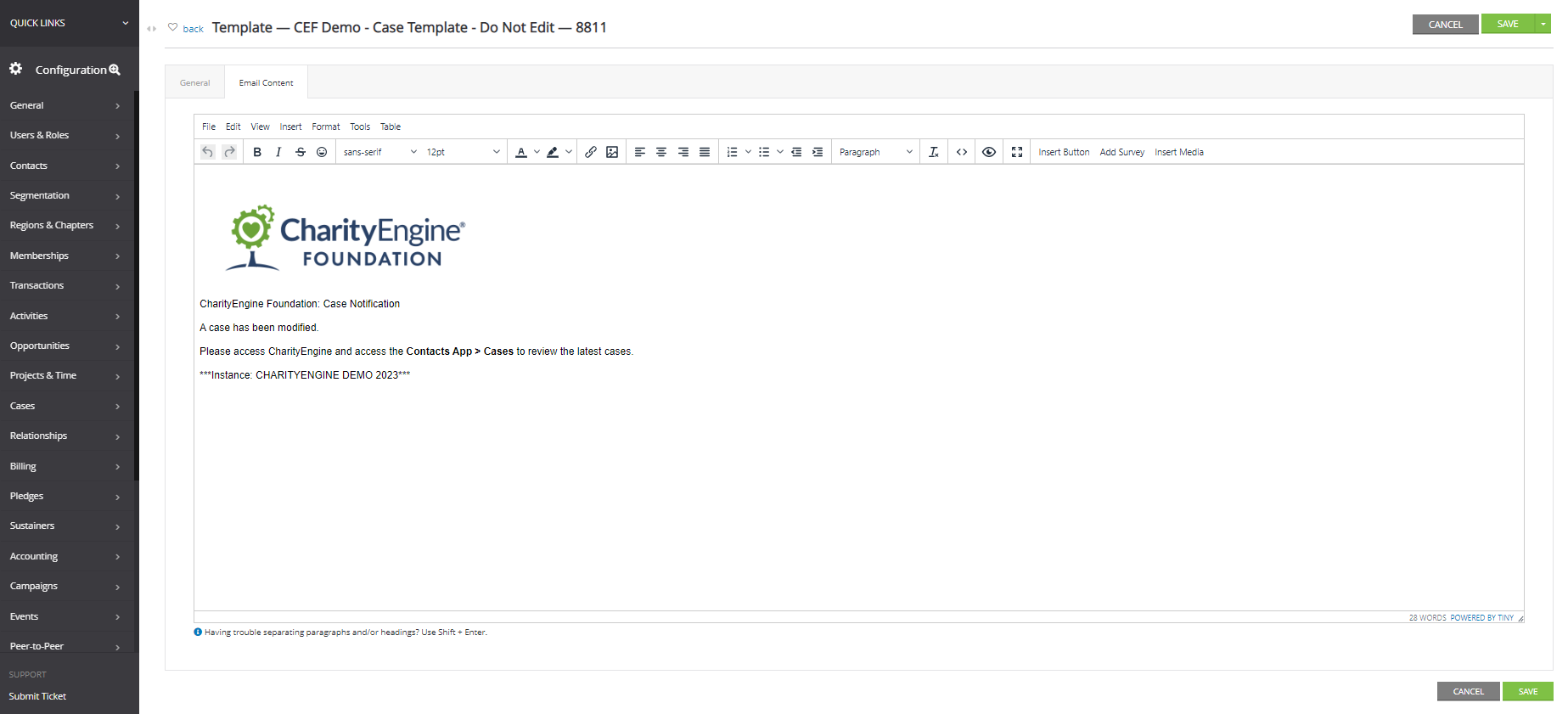The width and height of the screenshot is (1568, 714).
Task: Open the Paragraph block format dropdown
Action: coord(875,152)
